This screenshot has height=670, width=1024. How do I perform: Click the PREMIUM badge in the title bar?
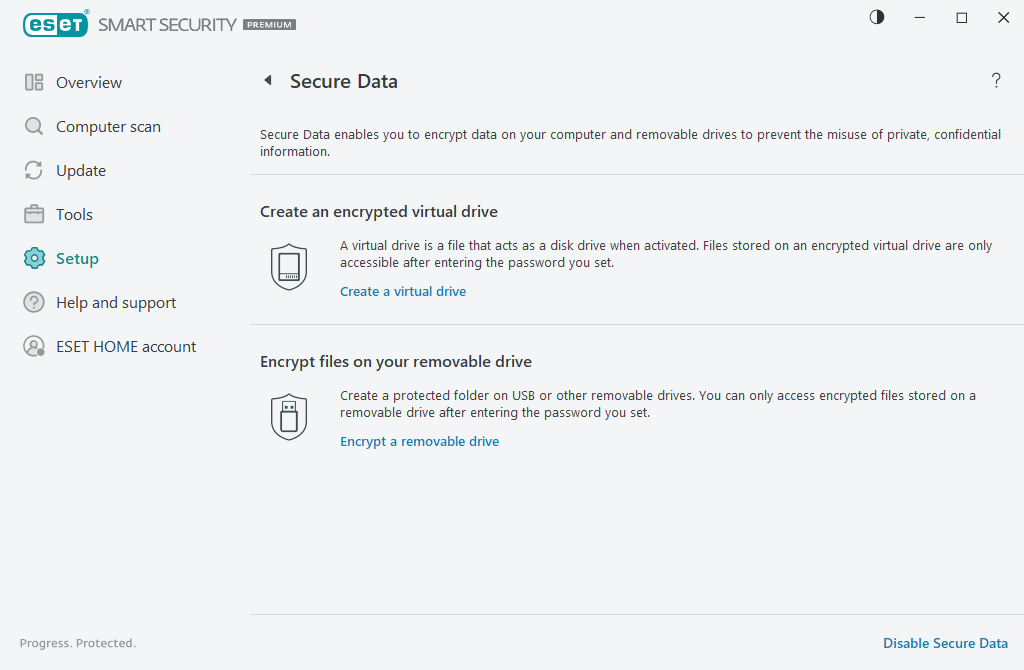(x=268, y=24)
